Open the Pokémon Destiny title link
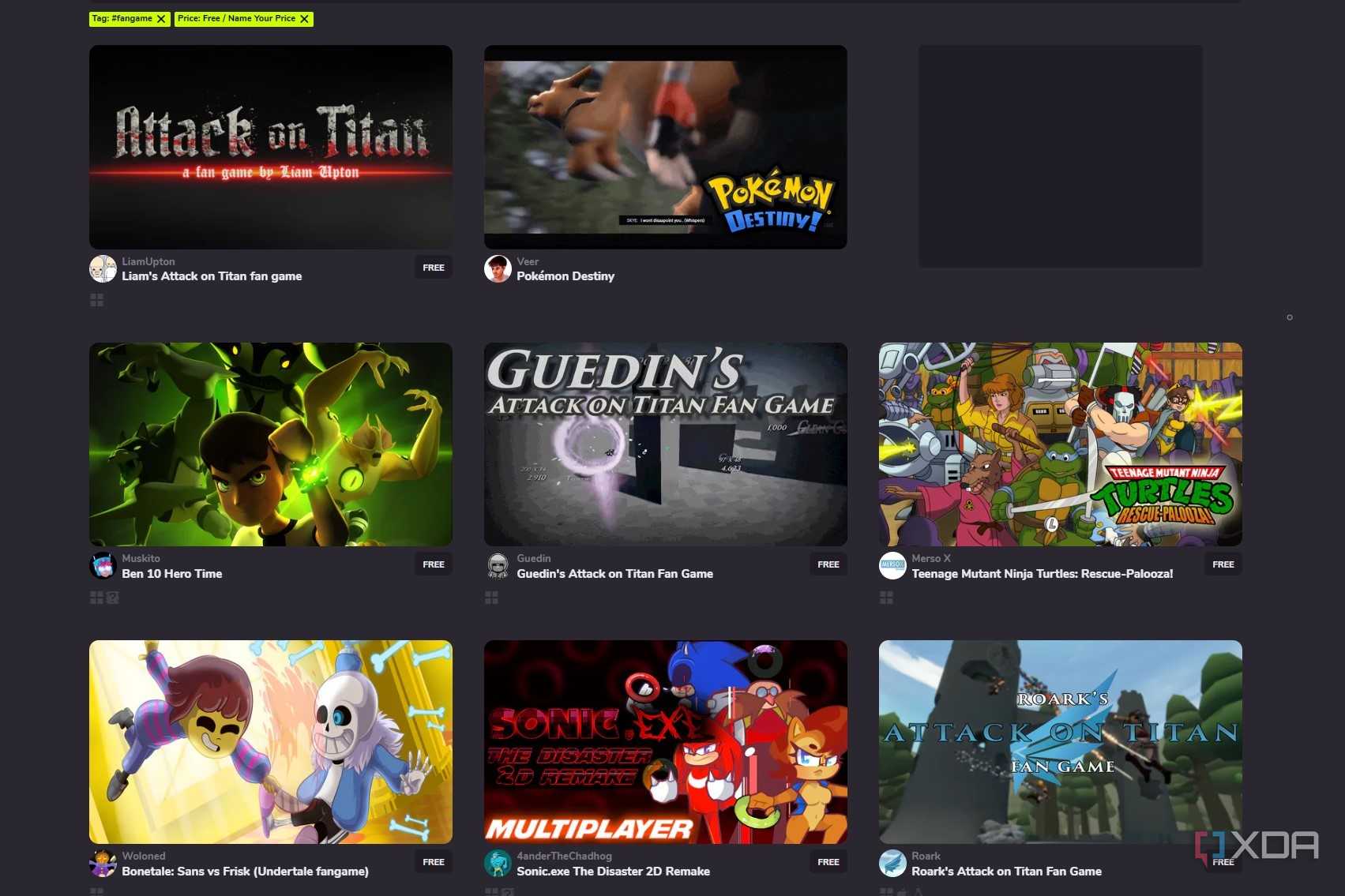The height and width of the screenshot is (896, 1345). 565,276
